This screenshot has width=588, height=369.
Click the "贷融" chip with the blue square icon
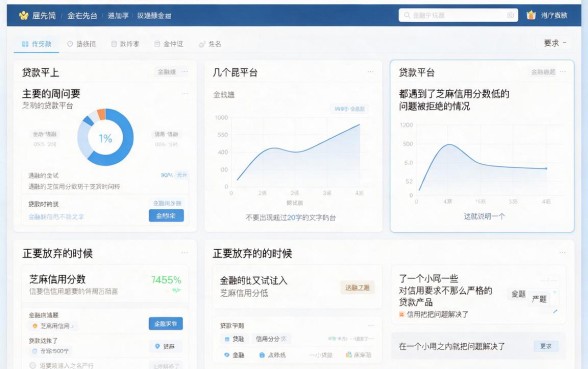click(x=234, y=339)
